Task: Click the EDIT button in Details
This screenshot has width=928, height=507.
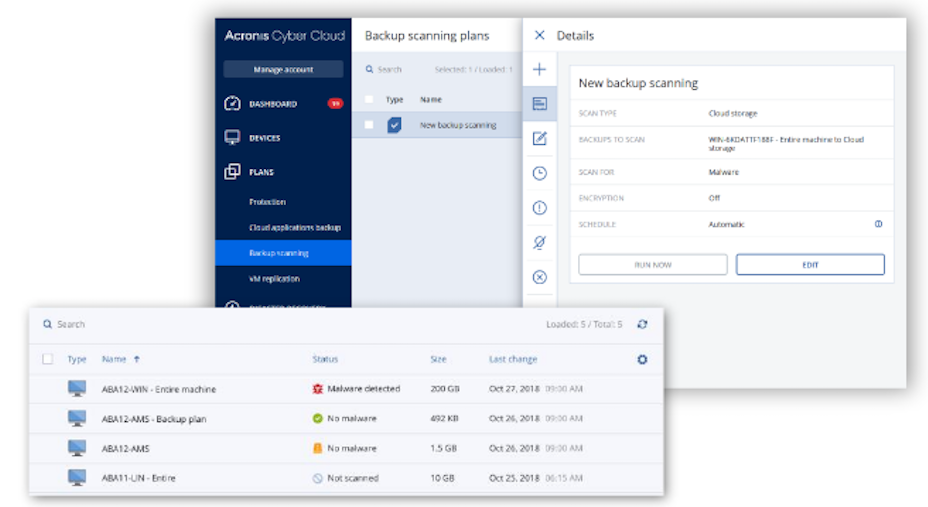Action: pyautogui.click(x=810, y=265)
